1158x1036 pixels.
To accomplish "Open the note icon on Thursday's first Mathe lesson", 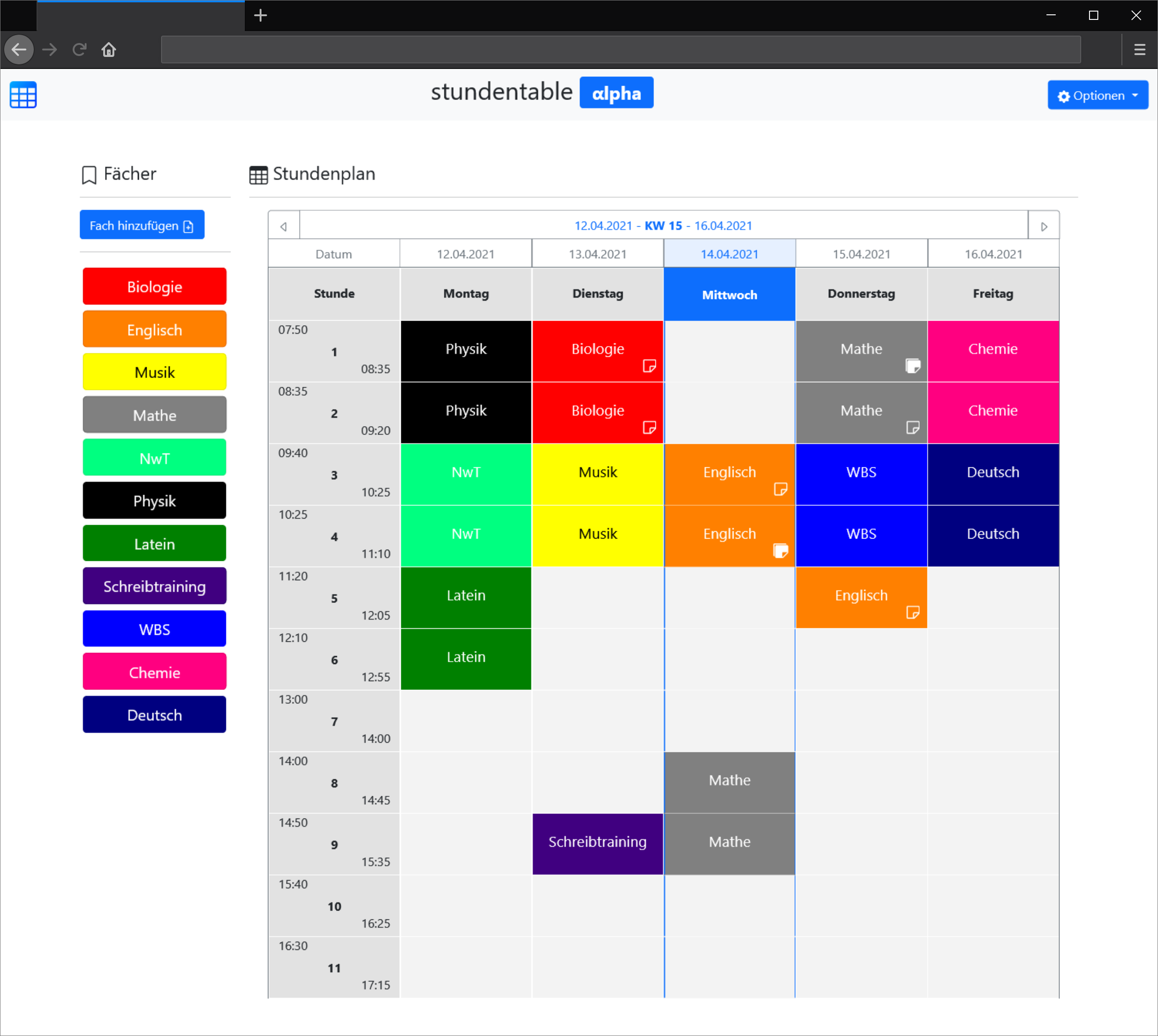I will coord(913,366).
